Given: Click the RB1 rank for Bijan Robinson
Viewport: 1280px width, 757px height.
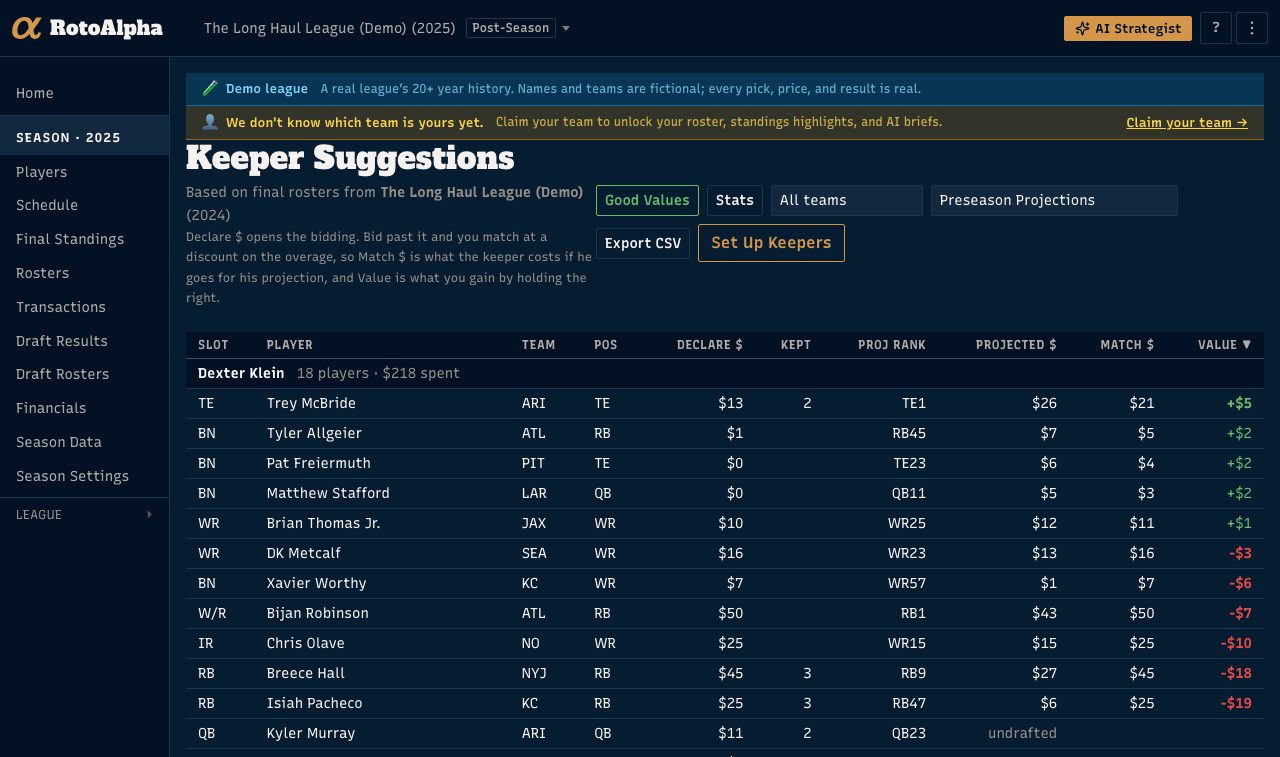Looking at the screenshot, I should click(913, 613).
